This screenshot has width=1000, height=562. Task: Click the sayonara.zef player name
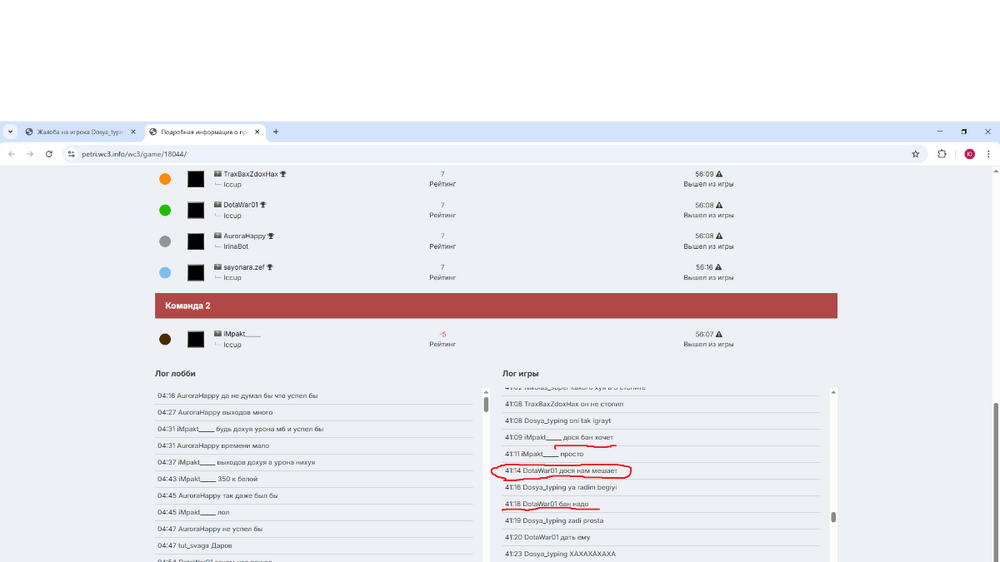(x=243, y=267)
